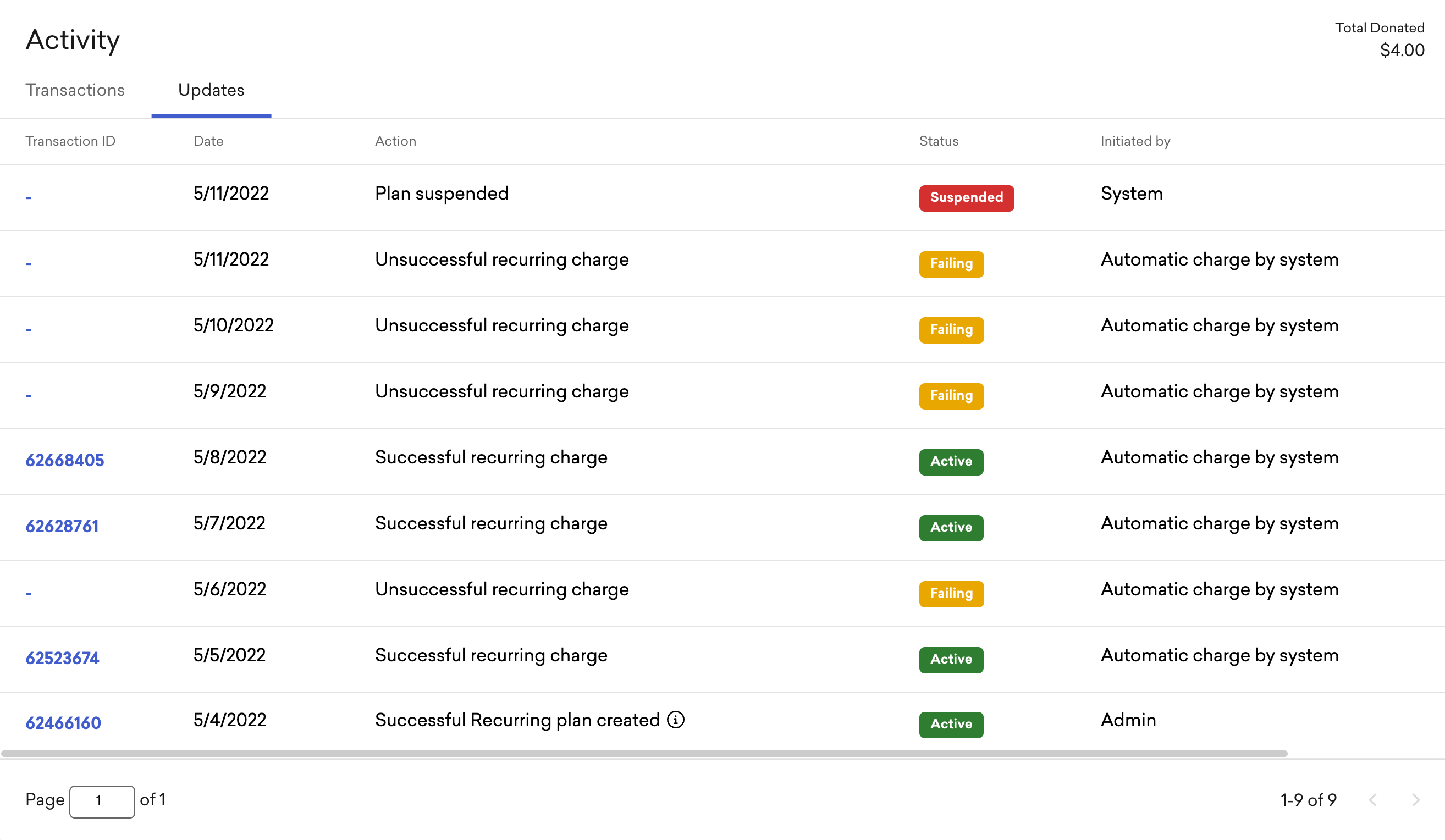1445x840 pixels.
Task: Click 'Admin' in the Initiated by column
Action: tap(1128, 720)
